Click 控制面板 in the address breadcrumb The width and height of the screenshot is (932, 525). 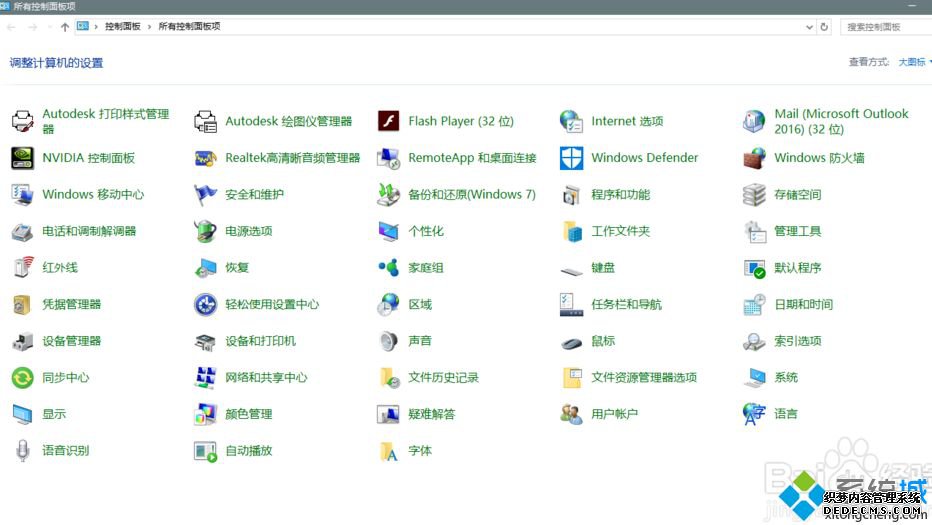coord(122,27)
